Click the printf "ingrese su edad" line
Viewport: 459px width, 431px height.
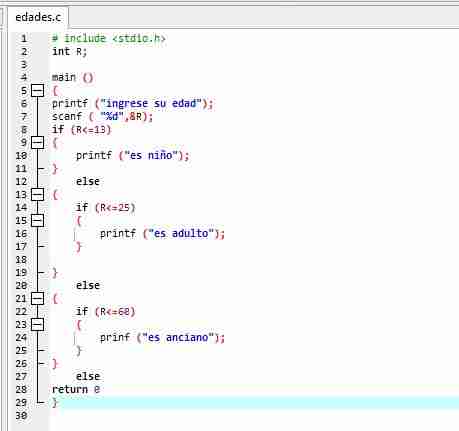tap(132, 103)
